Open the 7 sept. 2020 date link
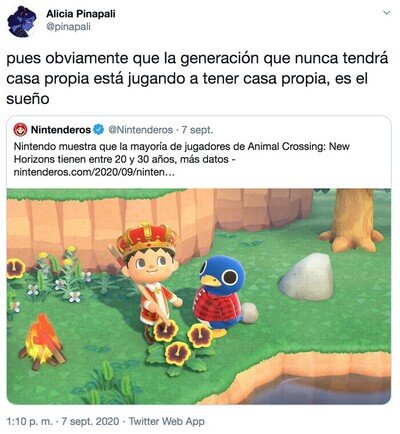Viewport: 400px width, 434px height. pyautogui.click(x=90, y=421)
